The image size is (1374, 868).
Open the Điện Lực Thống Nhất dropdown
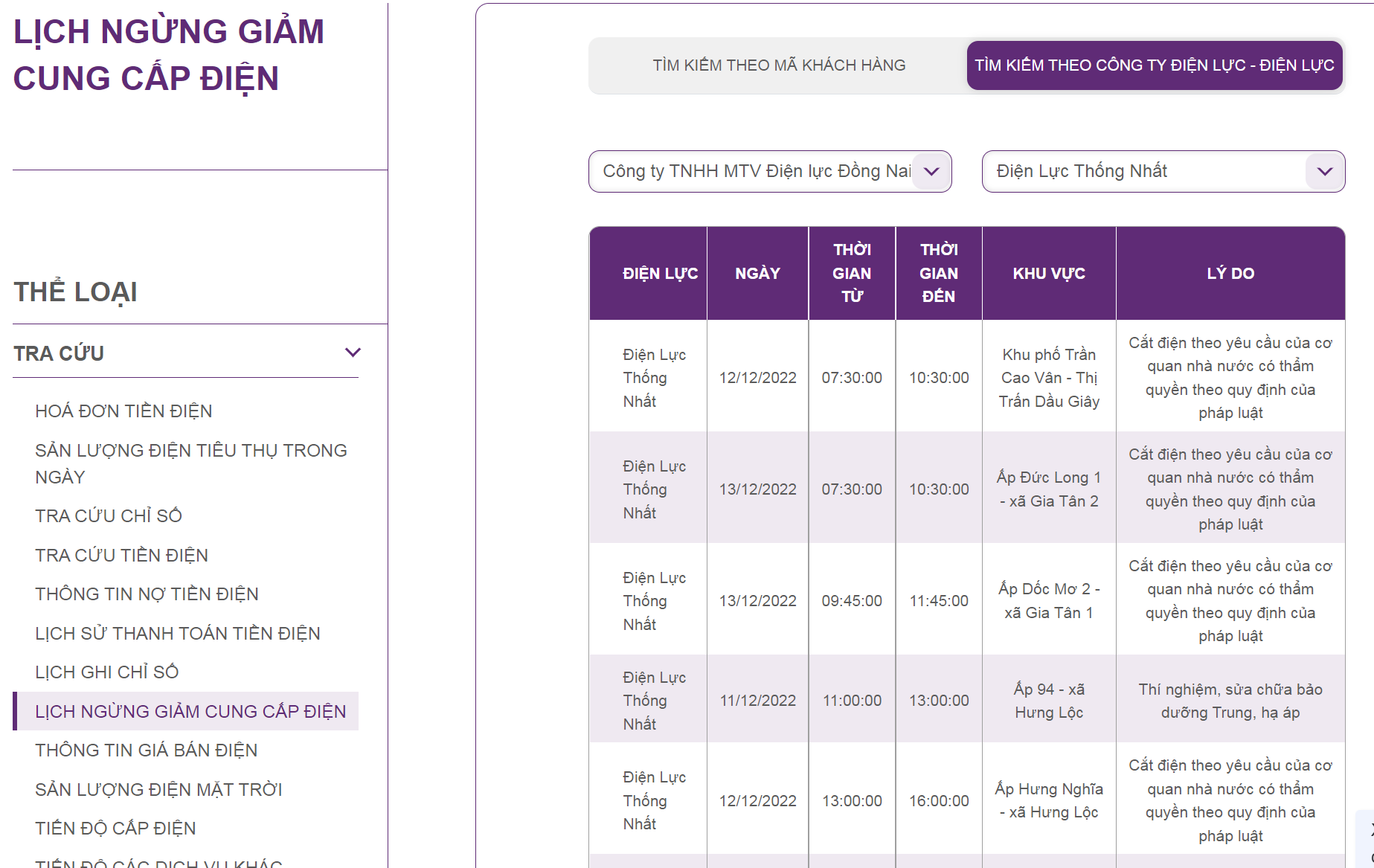pyautogui.click(x=1163, y=172)
